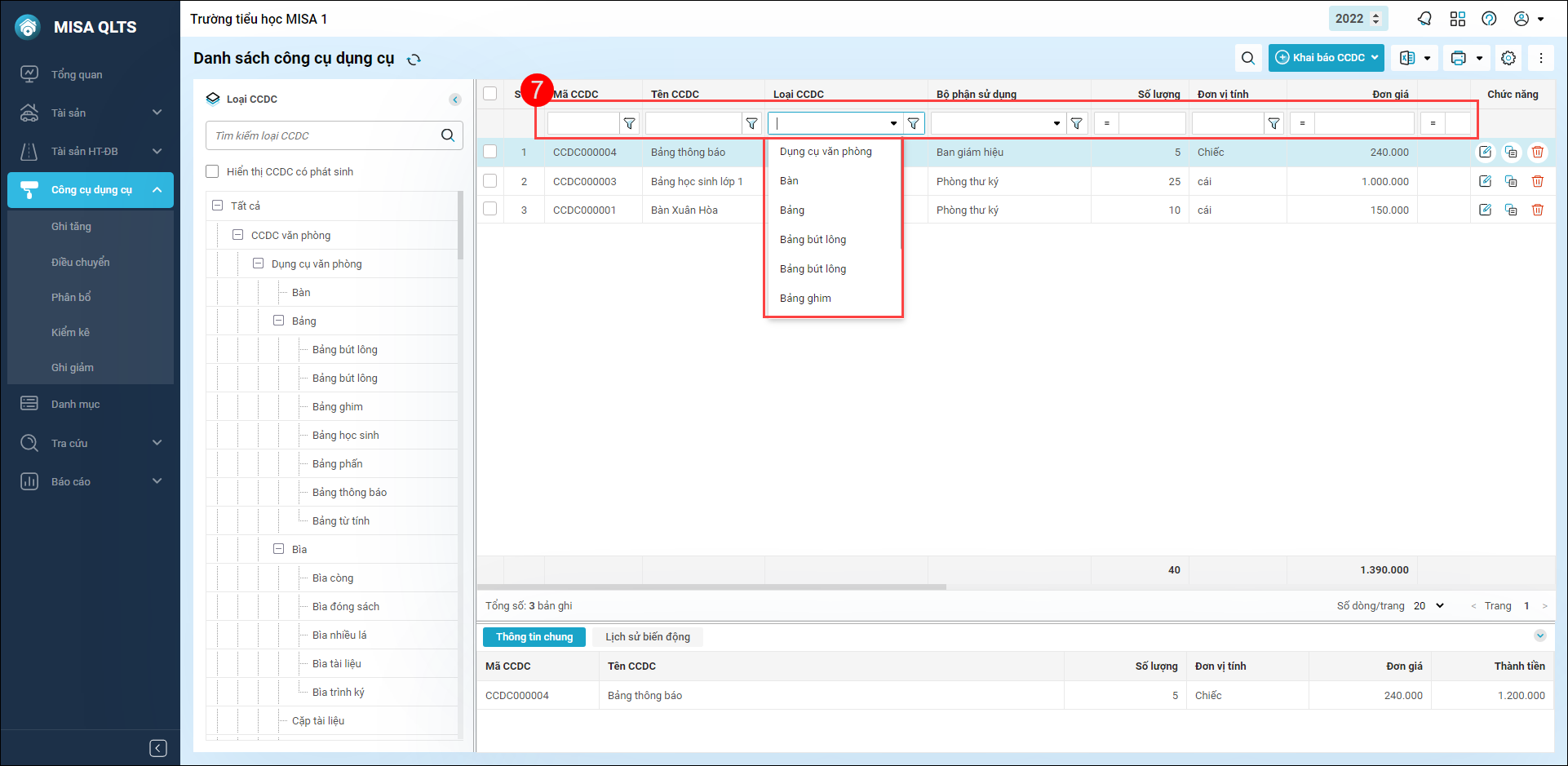
Task: Expand the Tài sản sidebar menu
Action: tap(91, 113)
